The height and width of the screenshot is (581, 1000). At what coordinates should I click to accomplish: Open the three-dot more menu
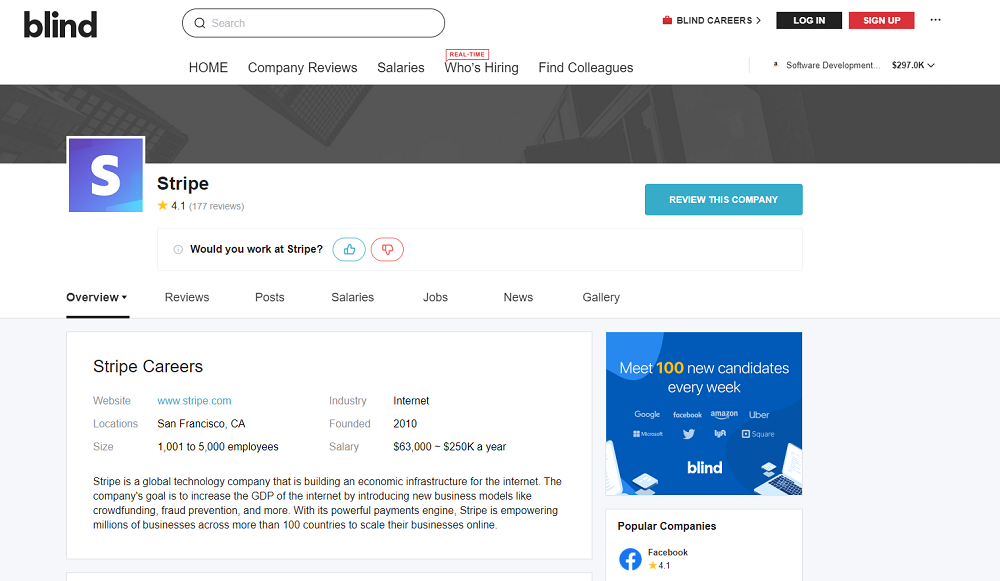coord(935,20)
